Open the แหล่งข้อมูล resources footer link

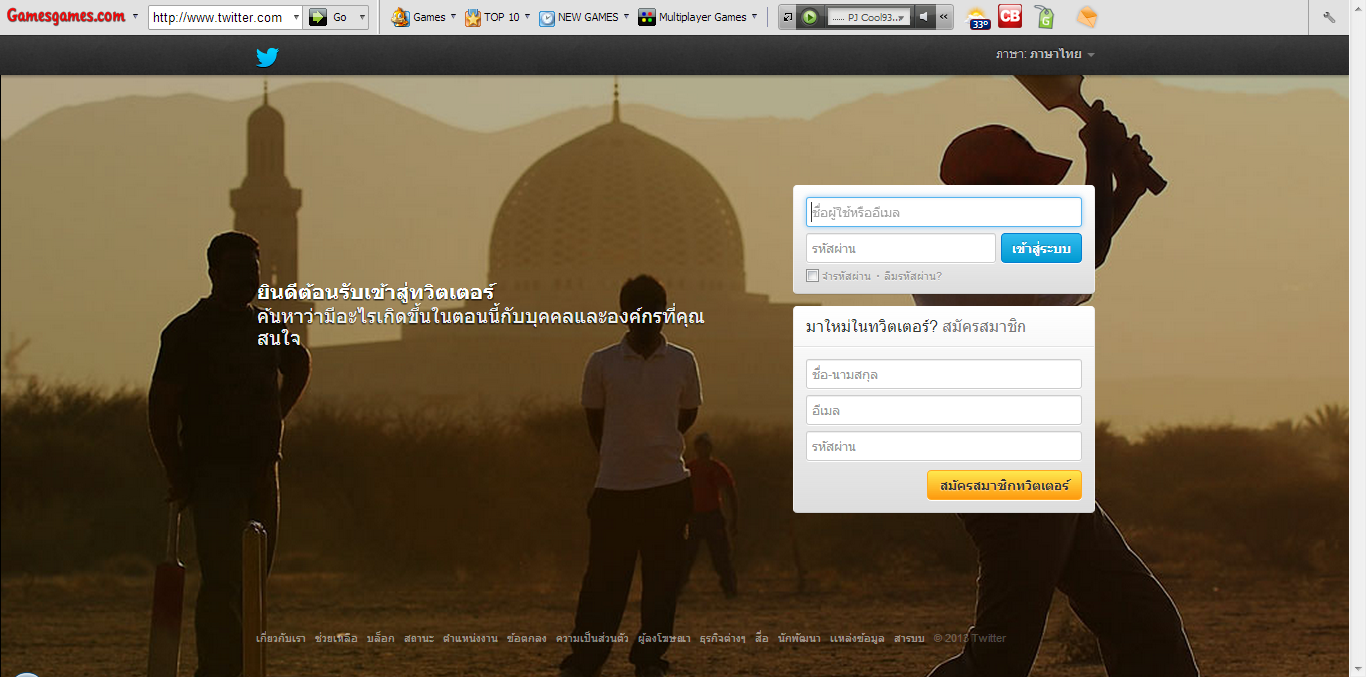(857, 638)
